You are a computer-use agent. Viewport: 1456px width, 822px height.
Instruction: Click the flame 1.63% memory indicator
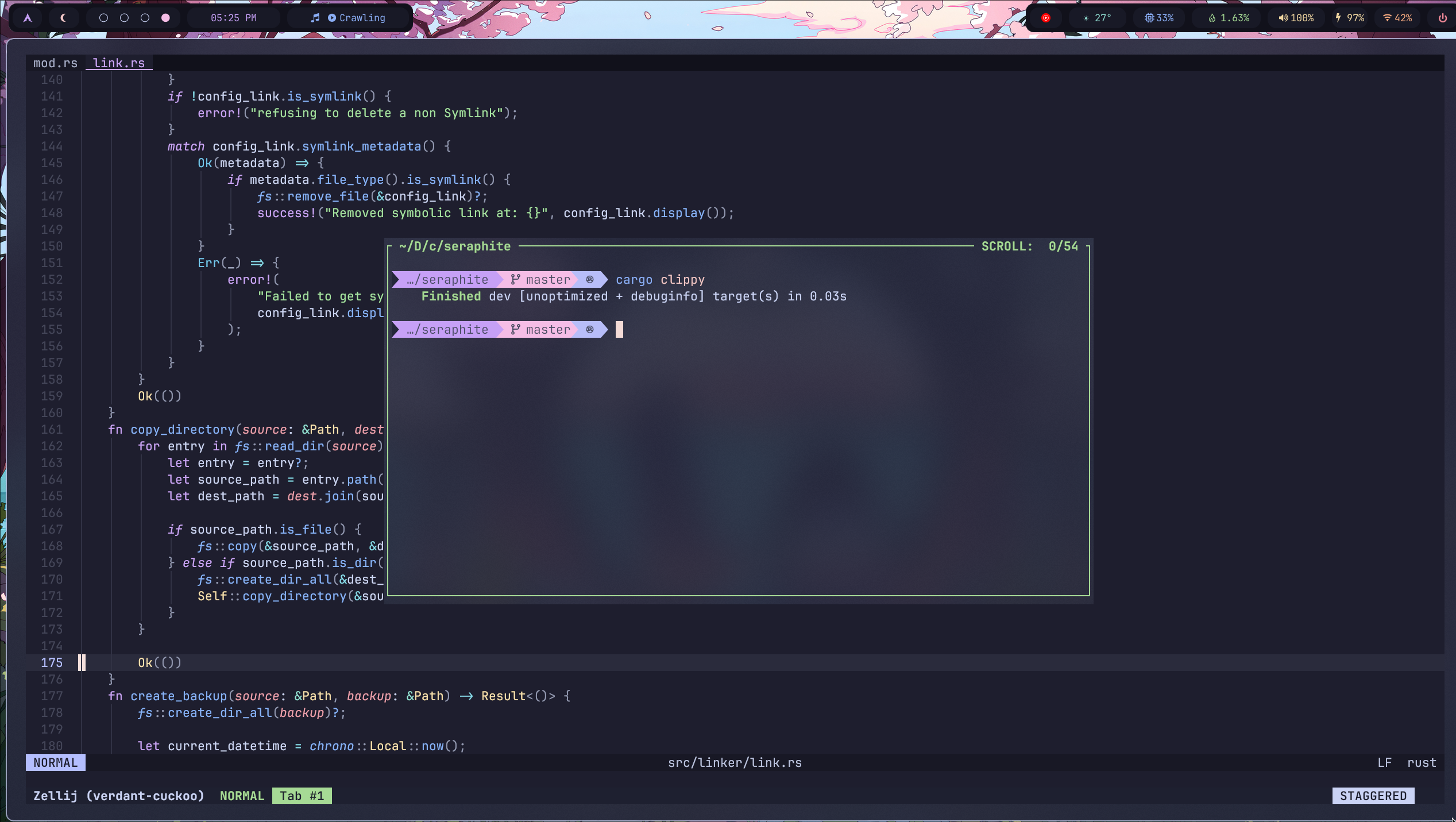[1229, 18]
